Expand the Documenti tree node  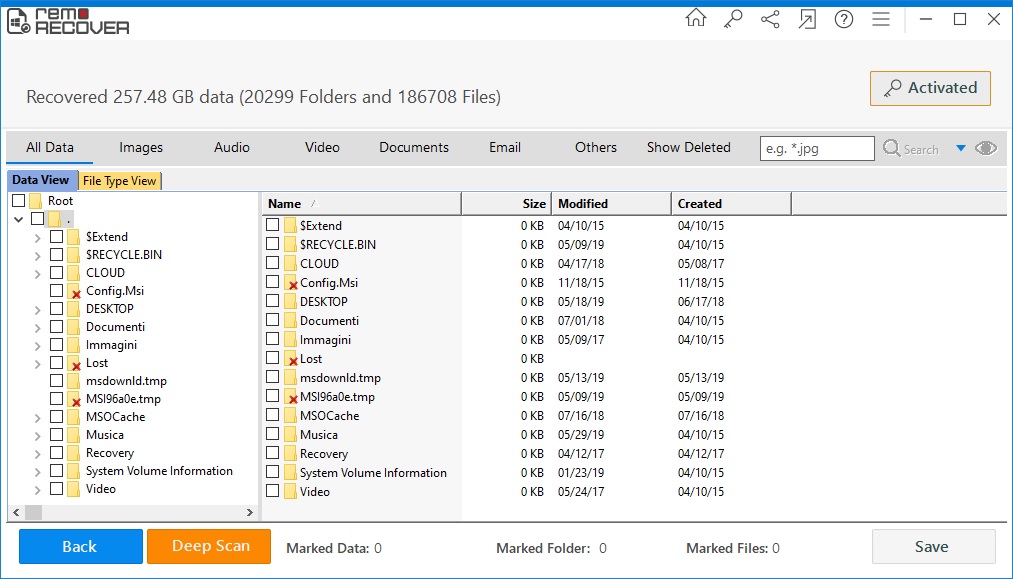click(x=38, y=327)
